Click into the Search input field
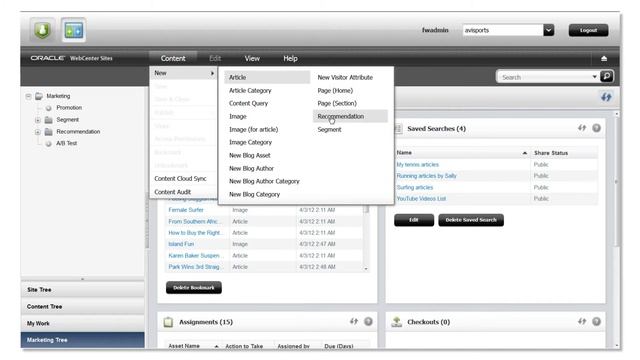This screenshot has height=360, width=640. [544, 77]
